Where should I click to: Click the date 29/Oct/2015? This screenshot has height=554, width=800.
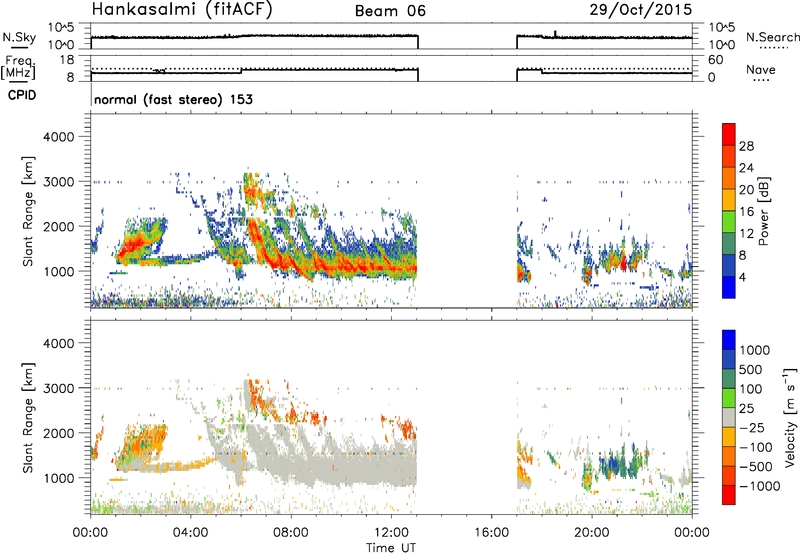641,10
